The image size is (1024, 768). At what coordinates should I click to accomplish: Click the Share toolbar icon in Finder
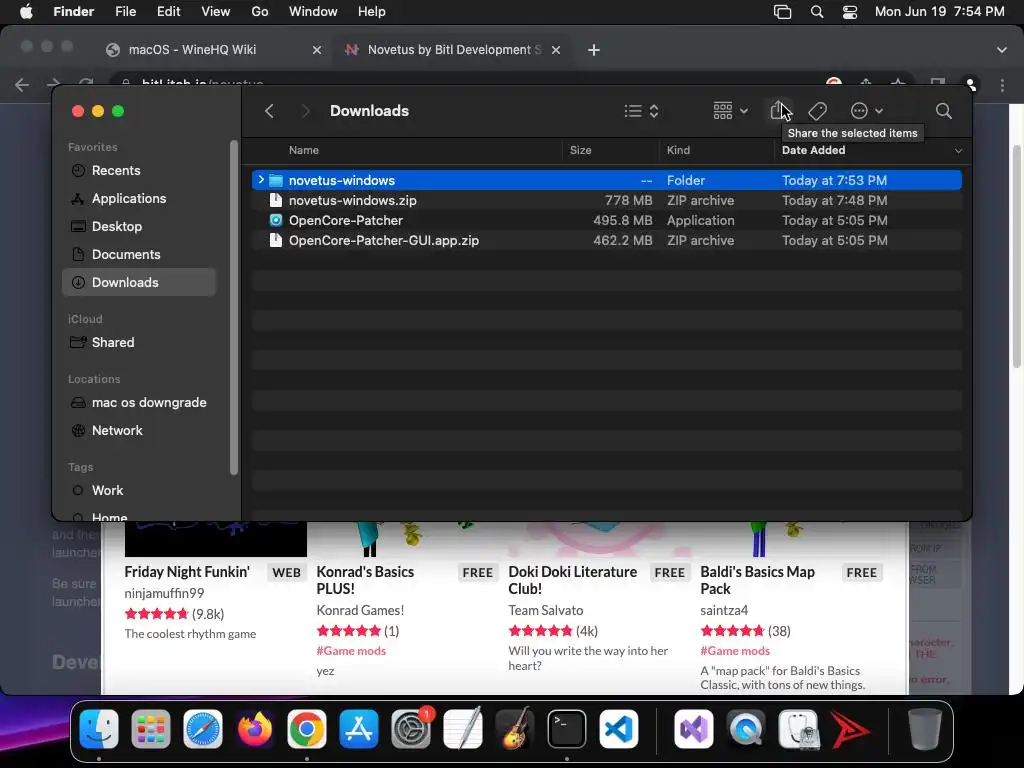pos(777,110)
